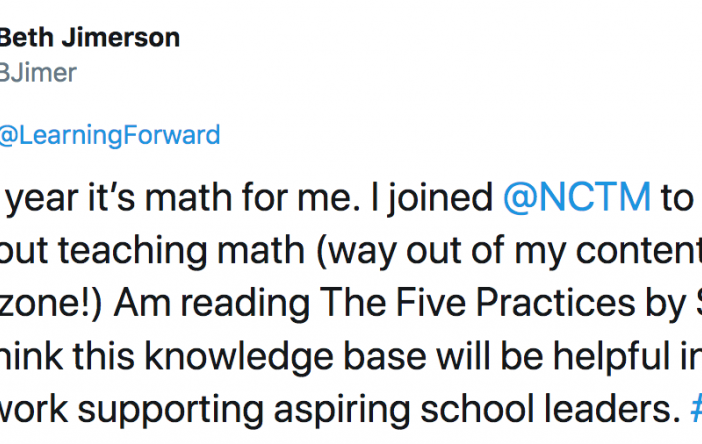702x444 pixels.
Task: Click the phrase 'I joined'
Action: (432, 198)
